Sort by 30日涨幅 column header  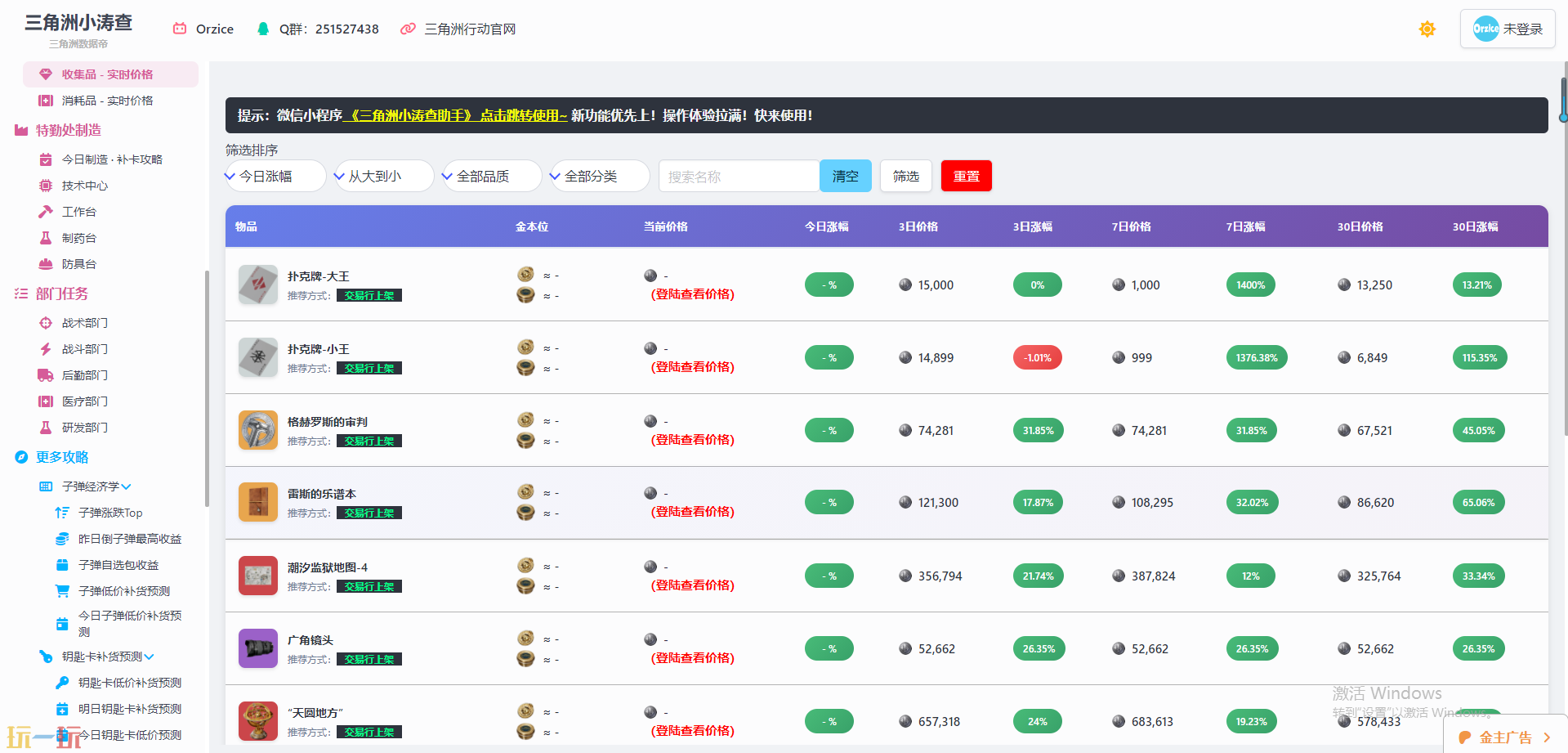point(1476,226)
